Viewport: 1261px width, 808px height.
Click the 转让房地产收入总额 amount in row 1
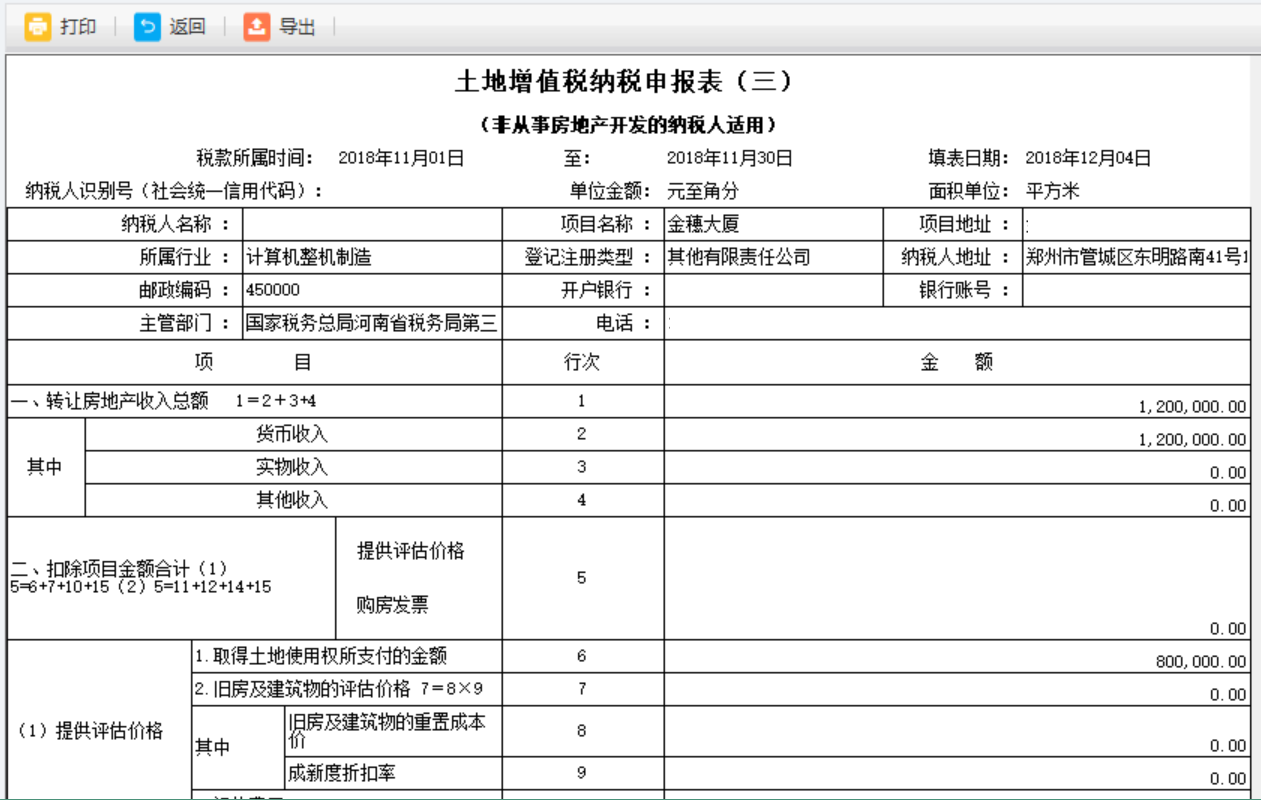(957, 402)
